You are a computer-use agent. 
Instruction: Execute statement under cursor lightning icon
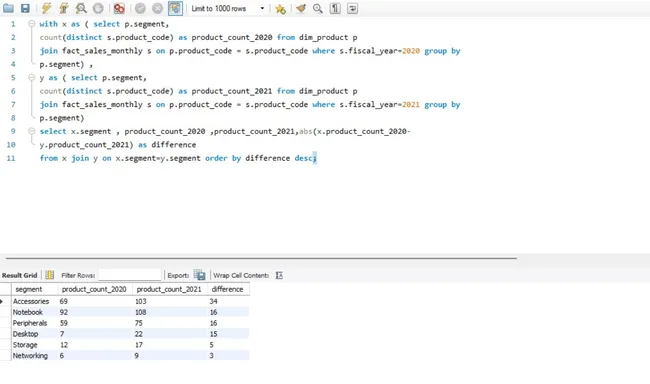point(63,8)
